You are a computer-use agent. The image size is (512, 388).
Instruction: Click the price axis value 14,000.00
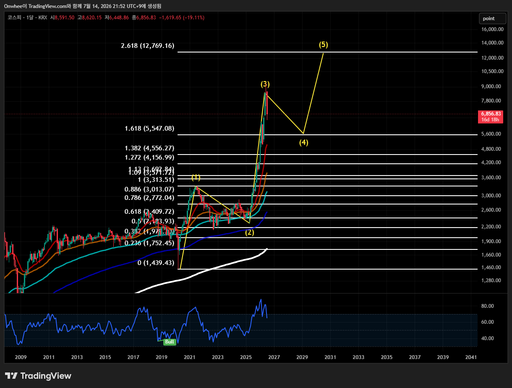pyautogui.click(x=492, y=43)
